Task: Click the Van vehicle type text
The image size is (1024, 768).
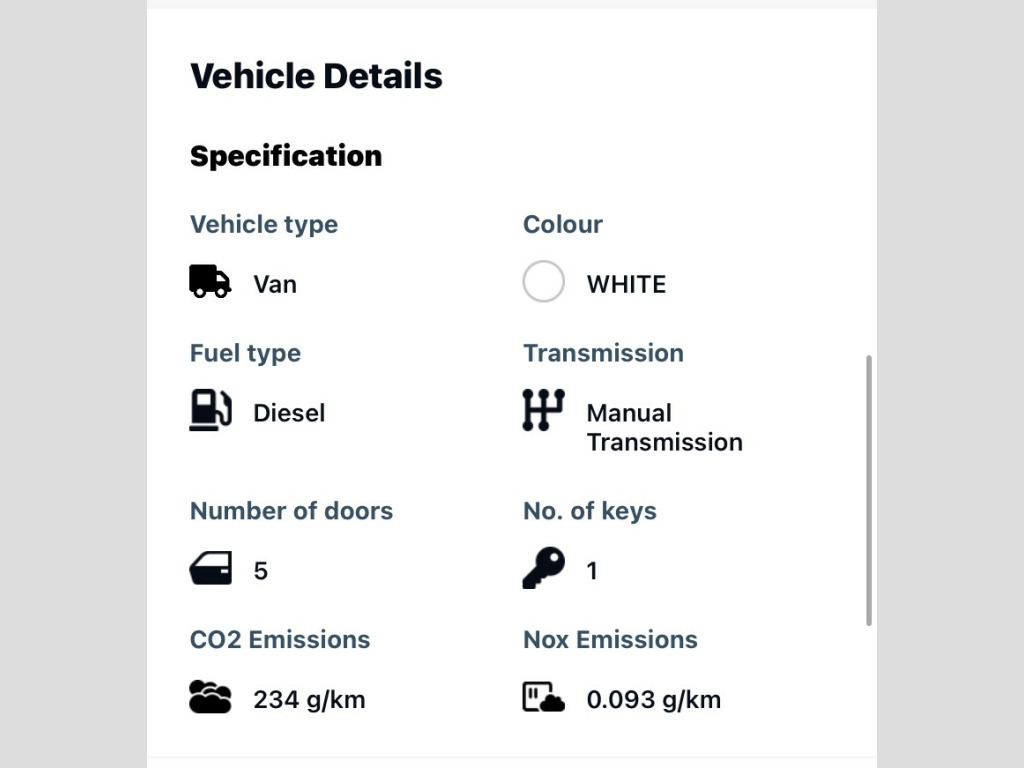Action: (x=275, y=284)
